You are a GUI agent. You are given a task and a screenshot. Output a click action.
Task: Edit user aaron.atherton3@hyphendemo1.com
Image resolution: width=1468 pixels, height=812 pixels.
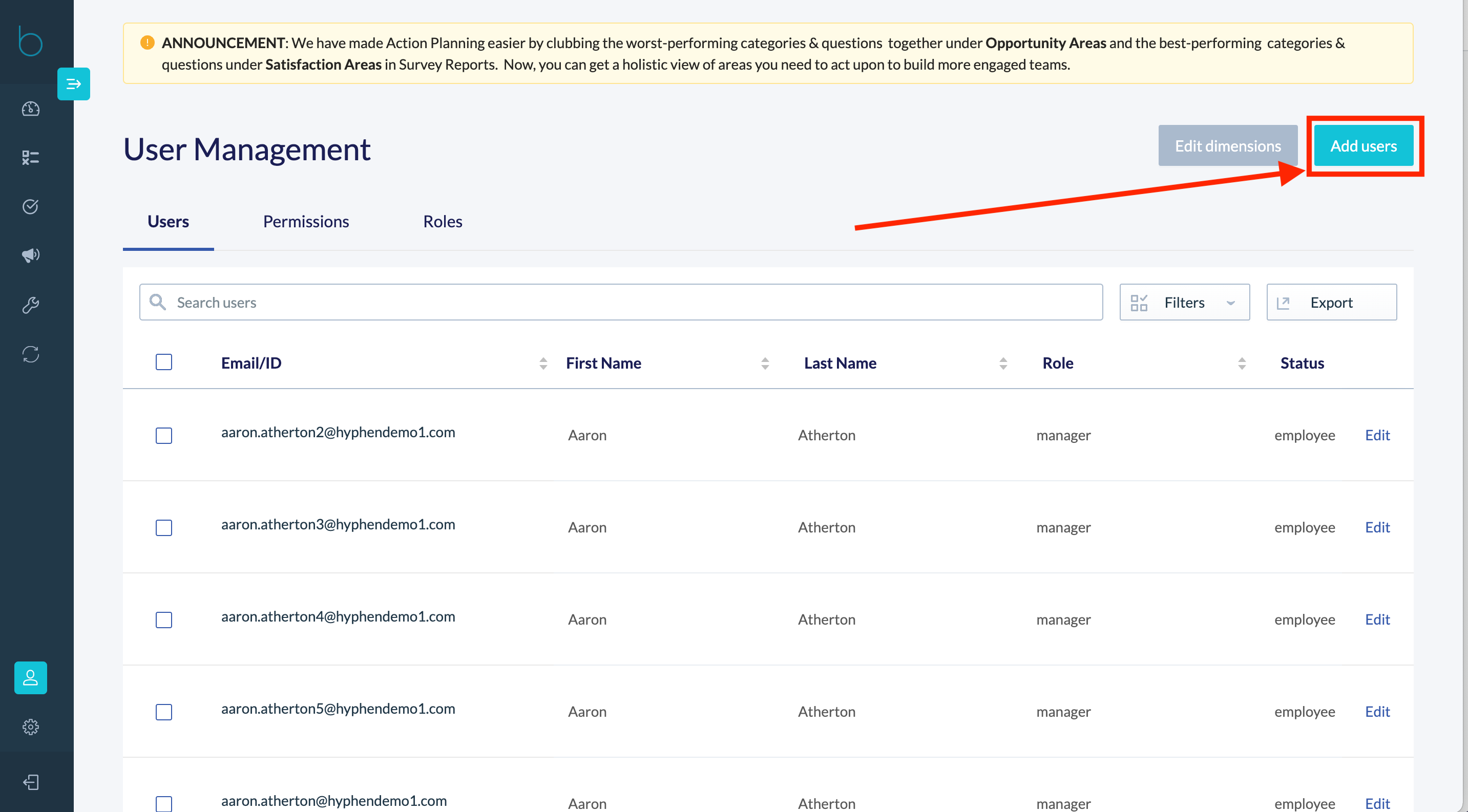pos(1377,527)
